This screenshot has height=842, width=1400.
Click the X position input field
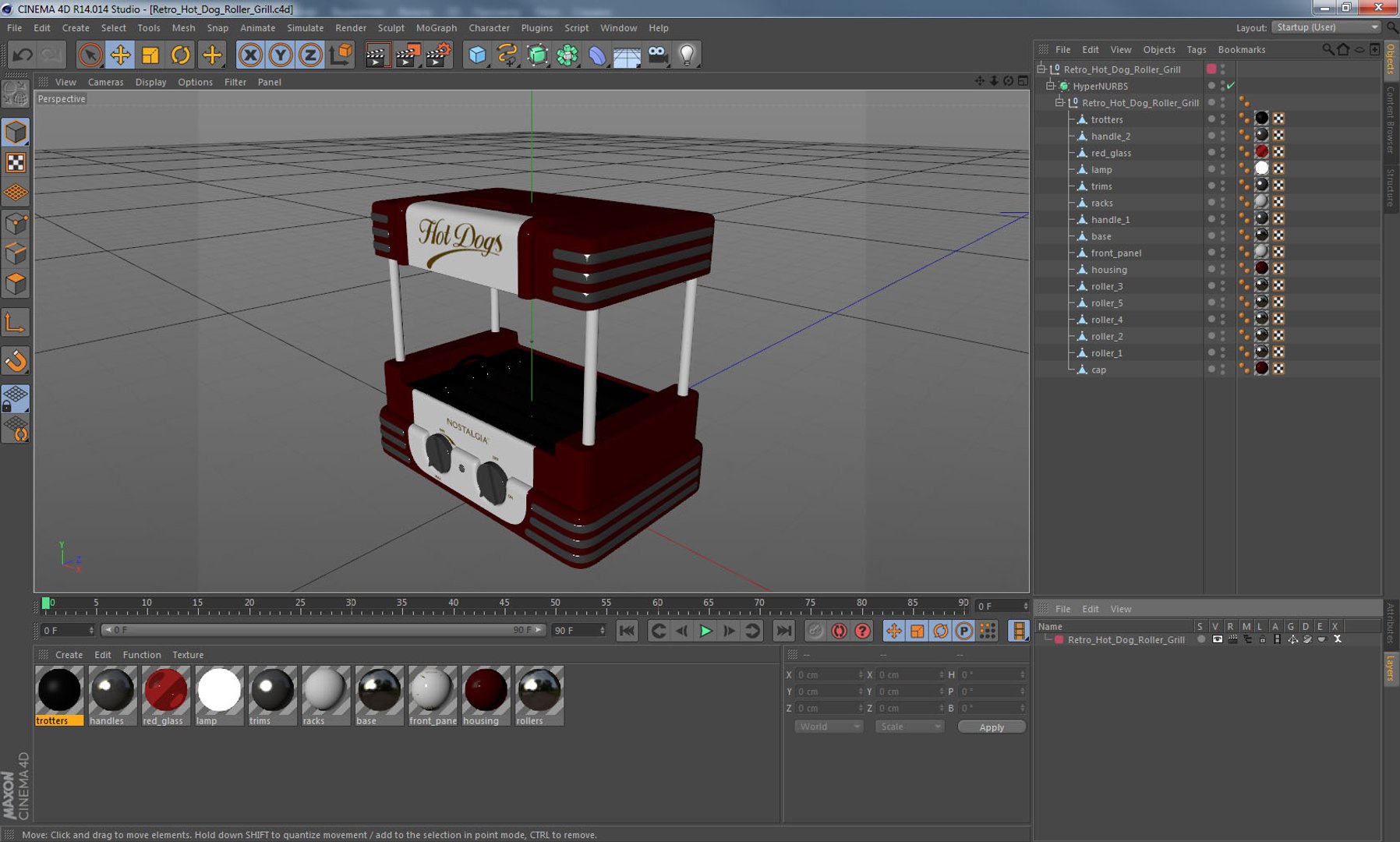(829, 674)
